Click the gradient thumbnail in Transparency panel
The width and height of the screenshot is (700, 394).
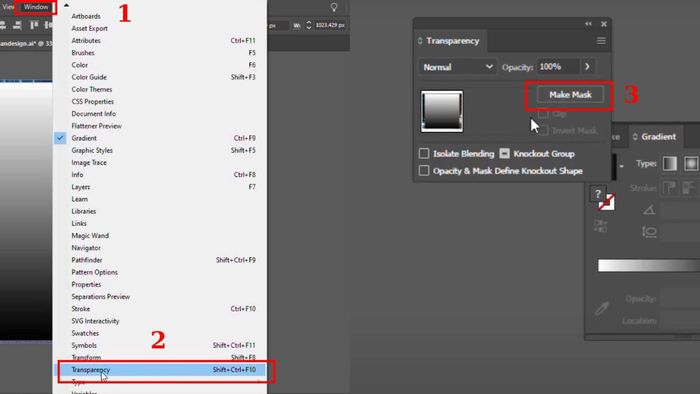pyautogui.click(x=442, y=112)
